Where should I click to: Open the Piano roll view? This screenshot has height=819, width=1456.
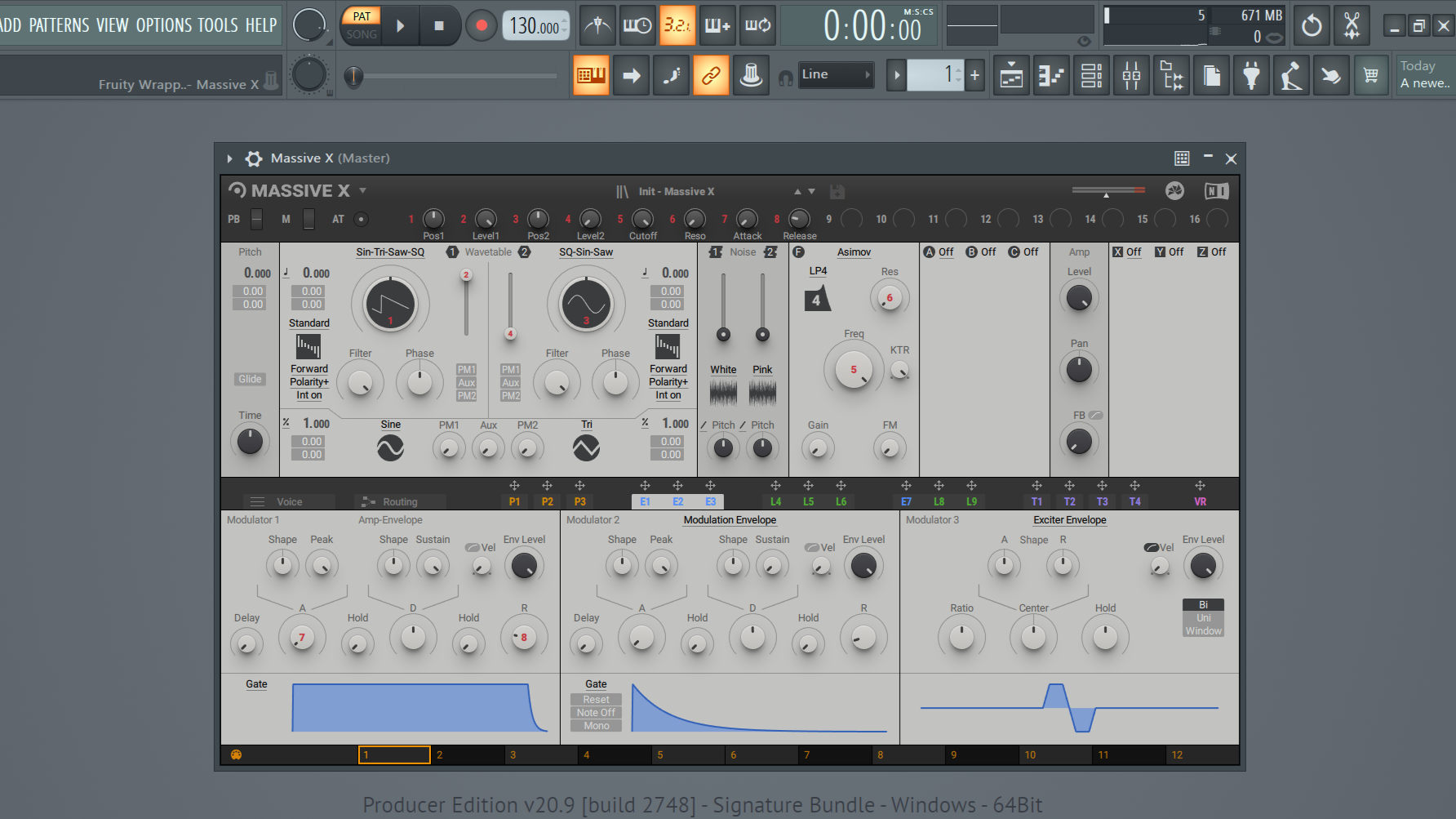click(x=1050, y=77)
